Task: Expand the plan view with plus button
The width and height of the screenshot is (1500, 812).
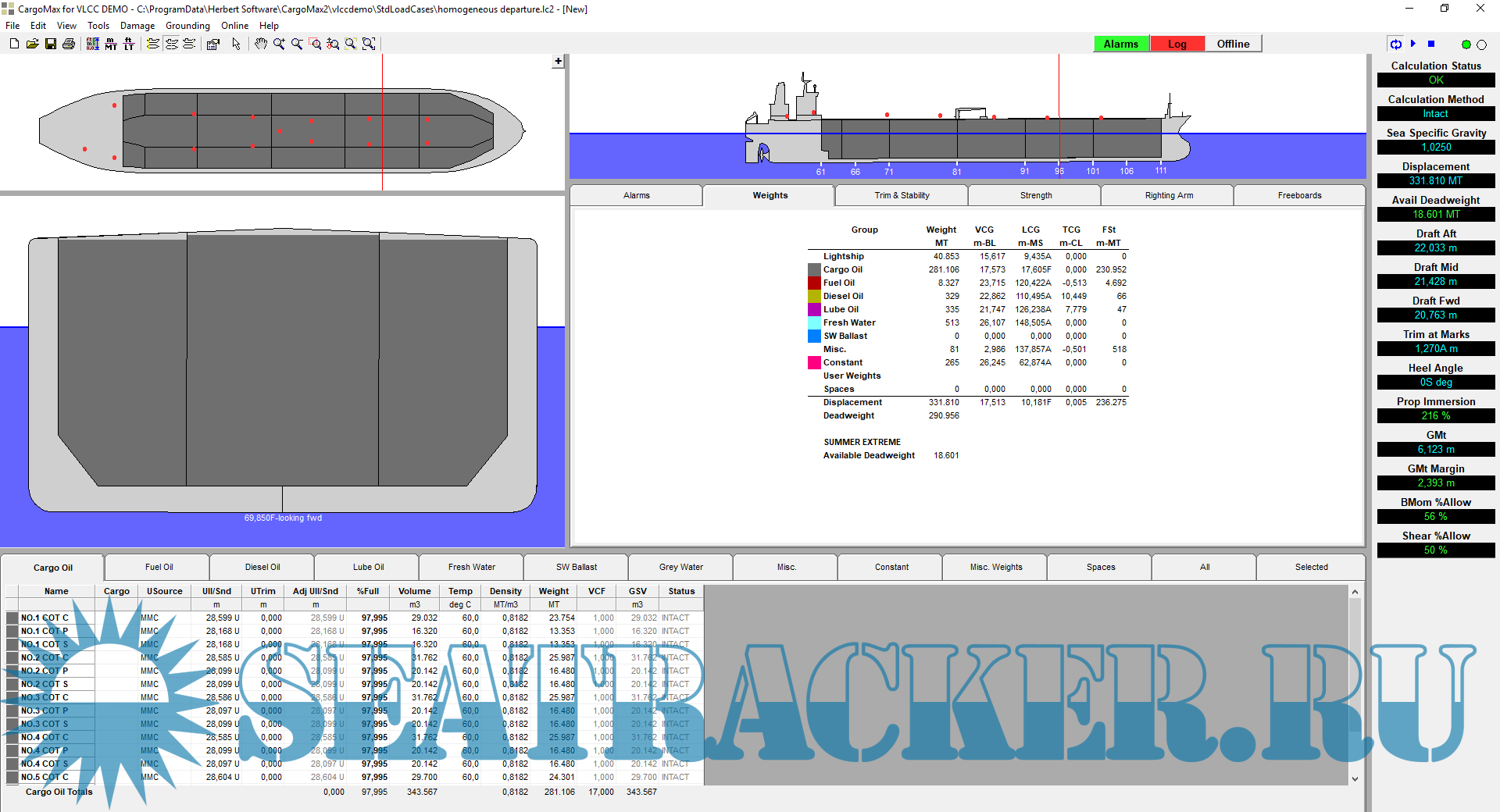Action: tap(558, 61)
